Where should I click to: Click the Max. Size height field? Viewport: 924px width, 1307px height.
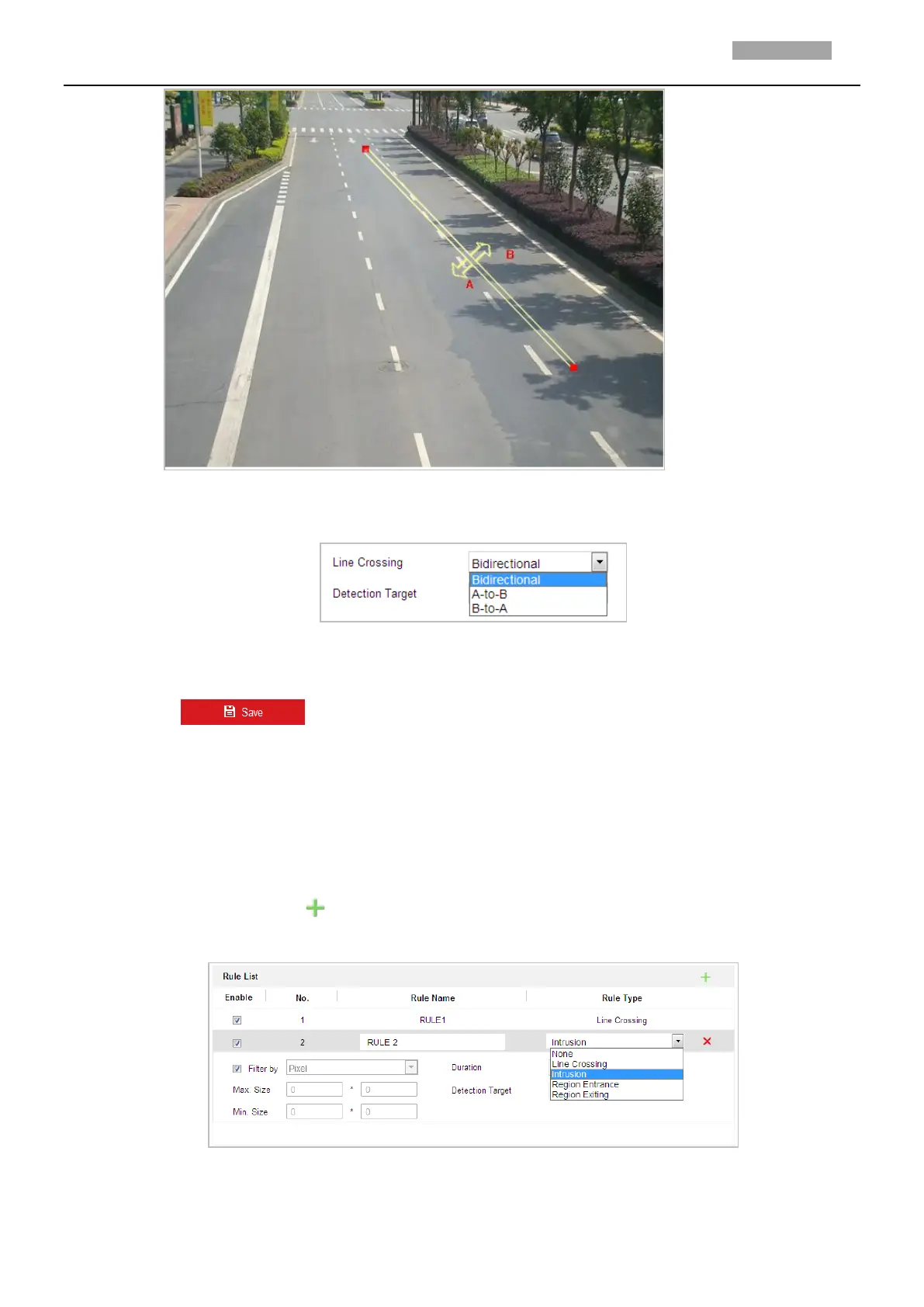[x=389, y=1090]
